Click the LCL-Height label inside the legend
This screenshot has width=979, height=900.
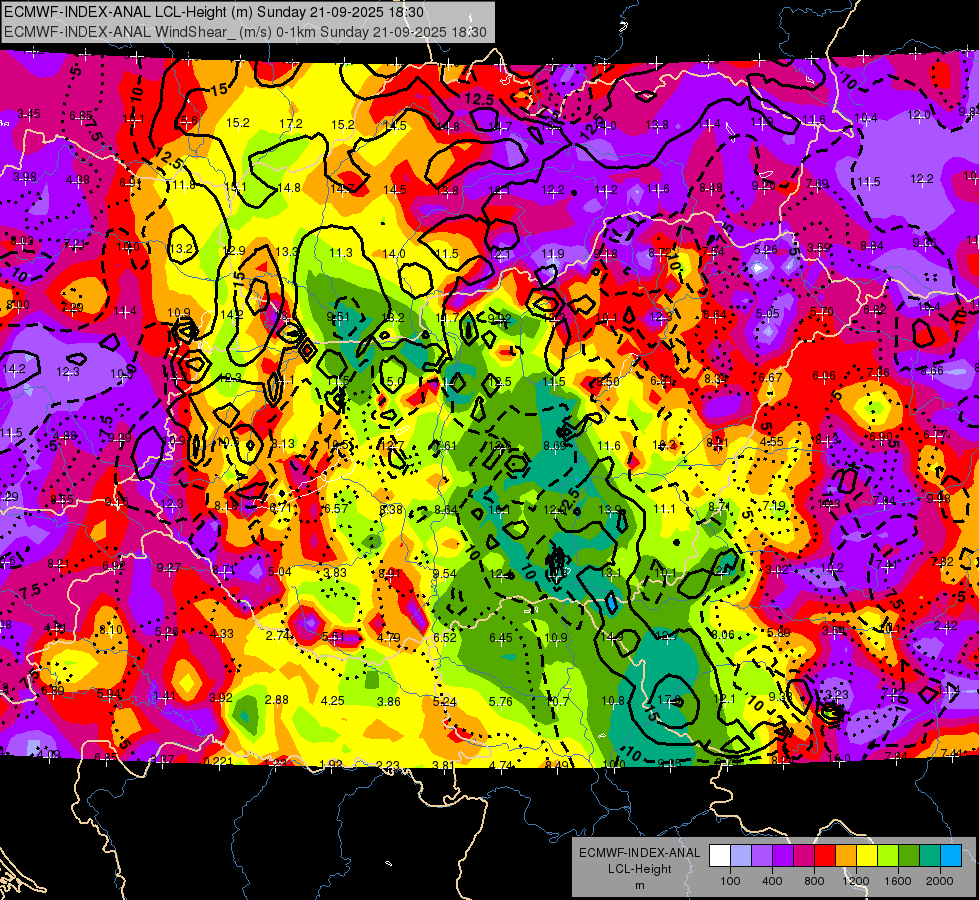click(639, 869)
